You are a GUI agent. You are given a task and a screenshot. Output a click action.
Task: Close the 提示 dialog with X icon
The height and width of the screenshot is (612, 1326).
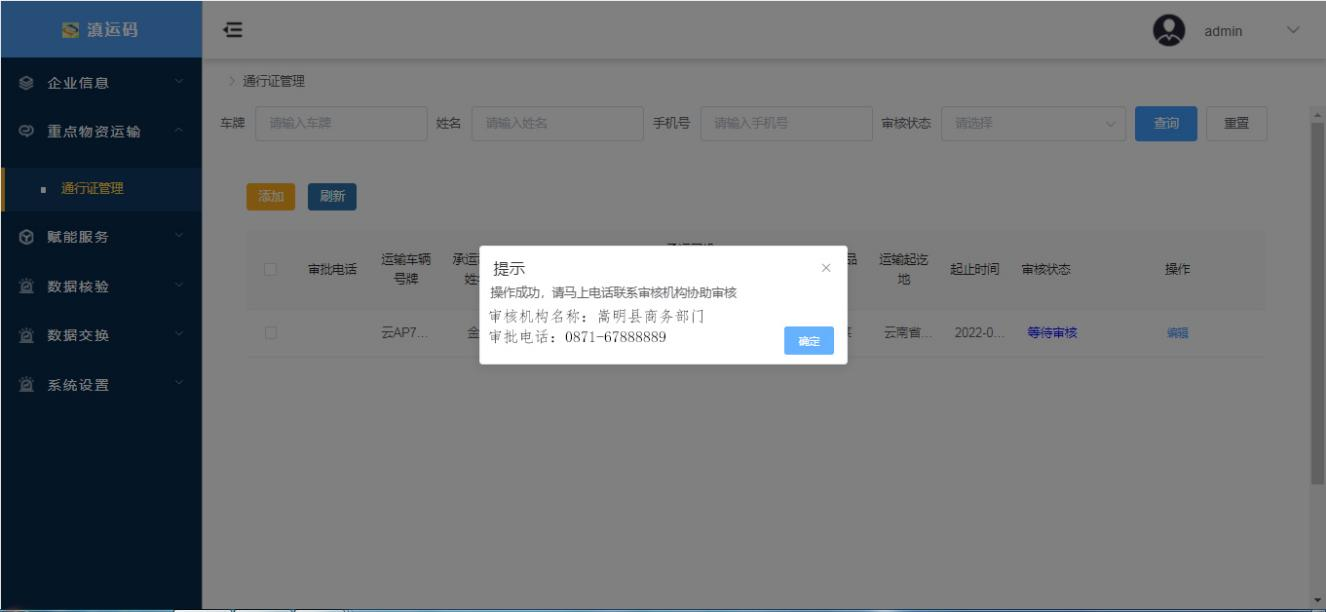825,268
